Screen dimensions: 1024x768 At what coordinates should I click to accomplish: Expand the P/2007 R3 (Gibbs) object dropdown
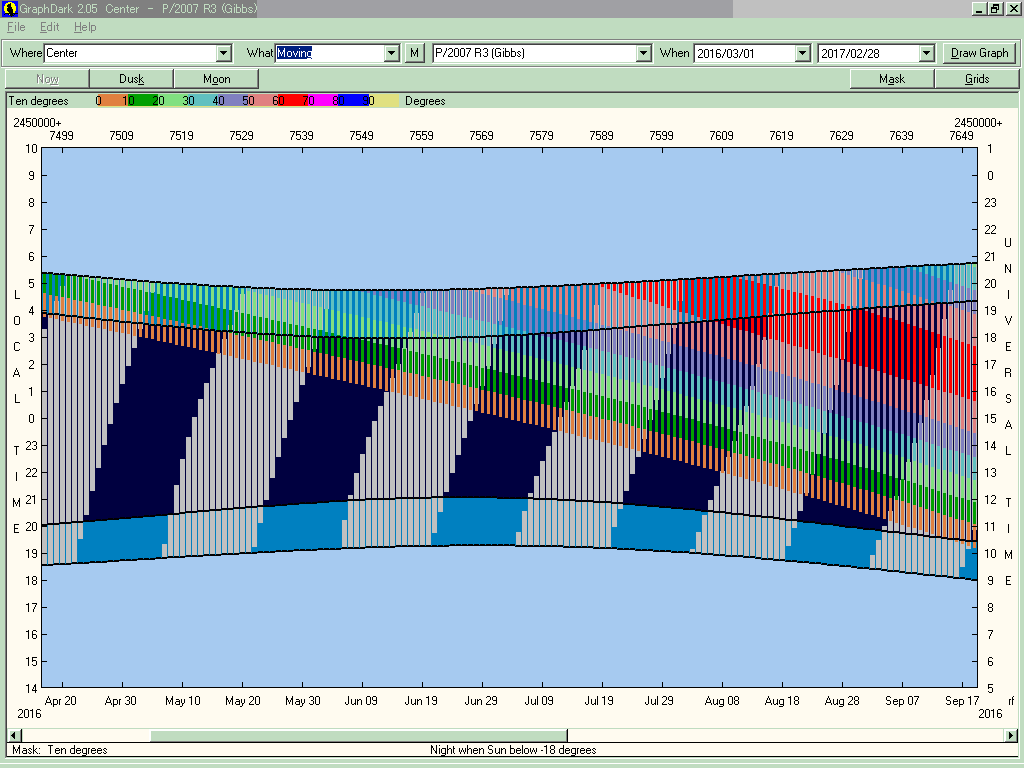point(643,53)
